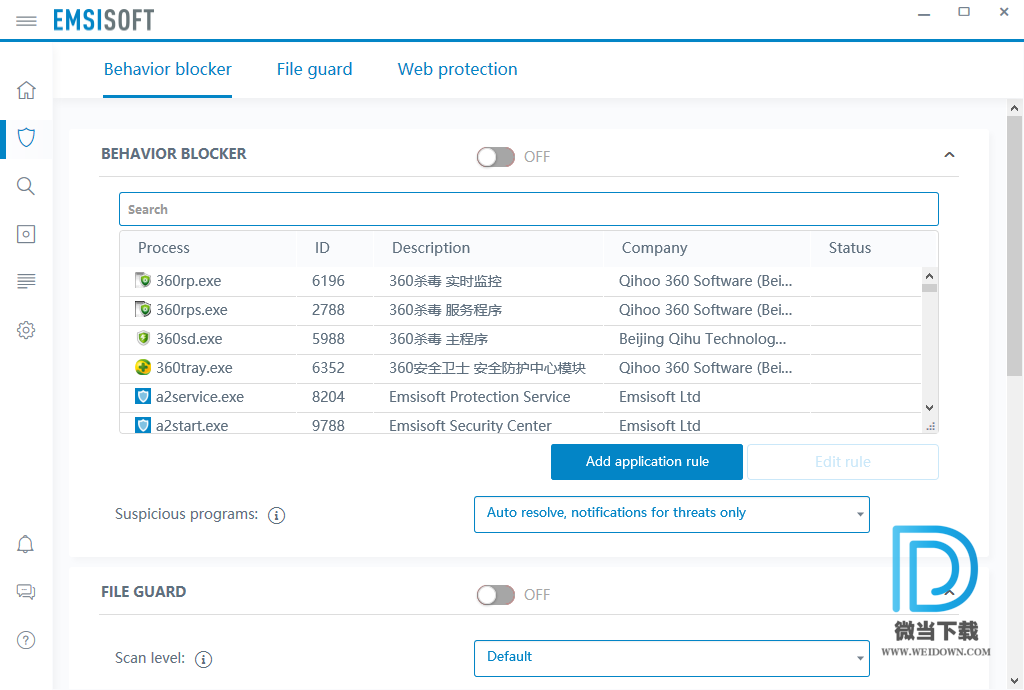This screenshot has height=690, width=1024.
Task: Open the Logs list section
Action: click(26, 281)
